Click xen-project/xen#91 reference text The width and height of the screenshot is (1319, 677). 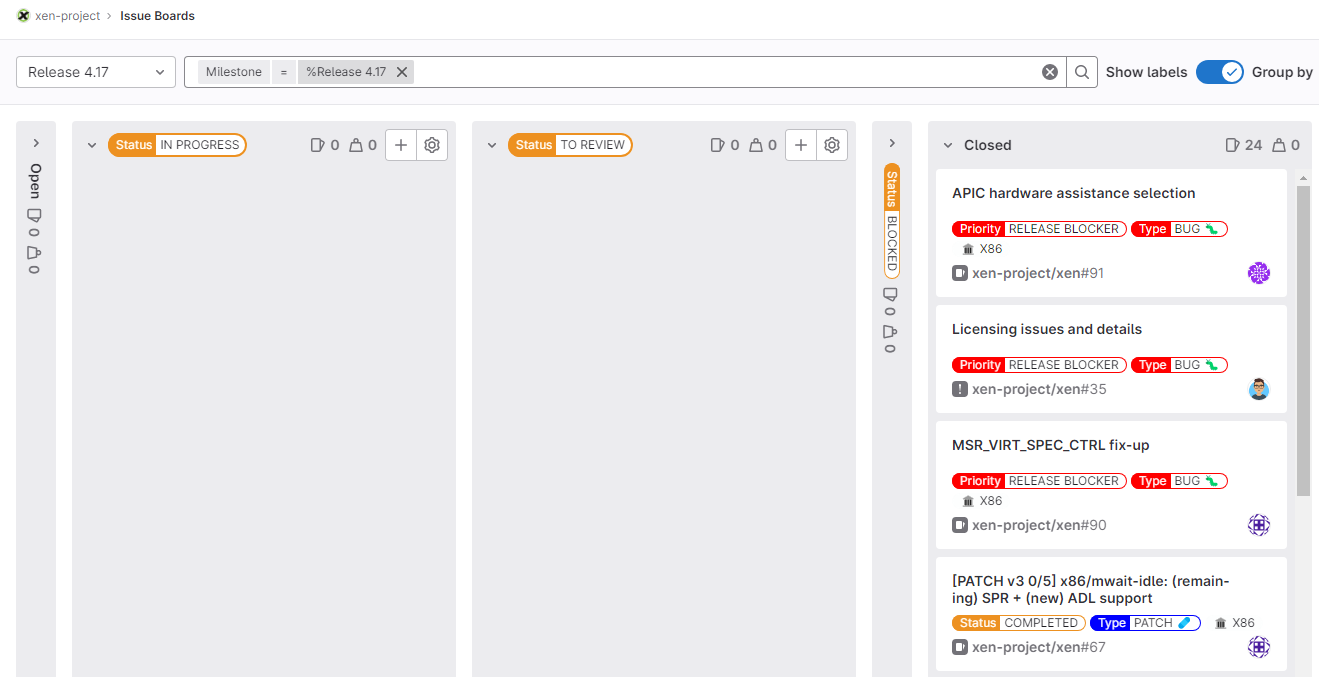pos(1038,273)
